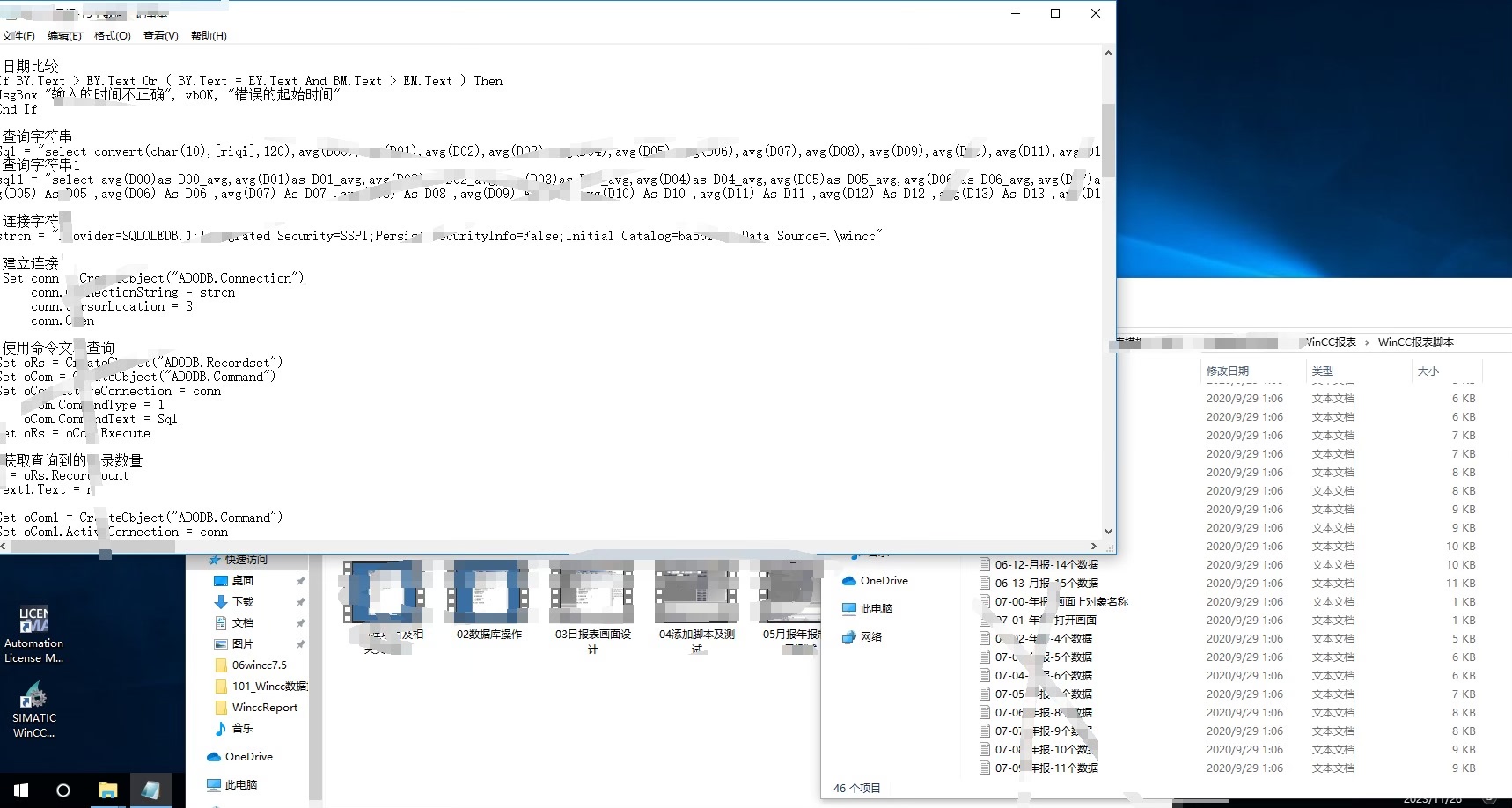Open the 02数据库操作 video thumbnail
The height and width of the screenshot is (808, 1512).
pyautogui.click(x=488, y=591)
